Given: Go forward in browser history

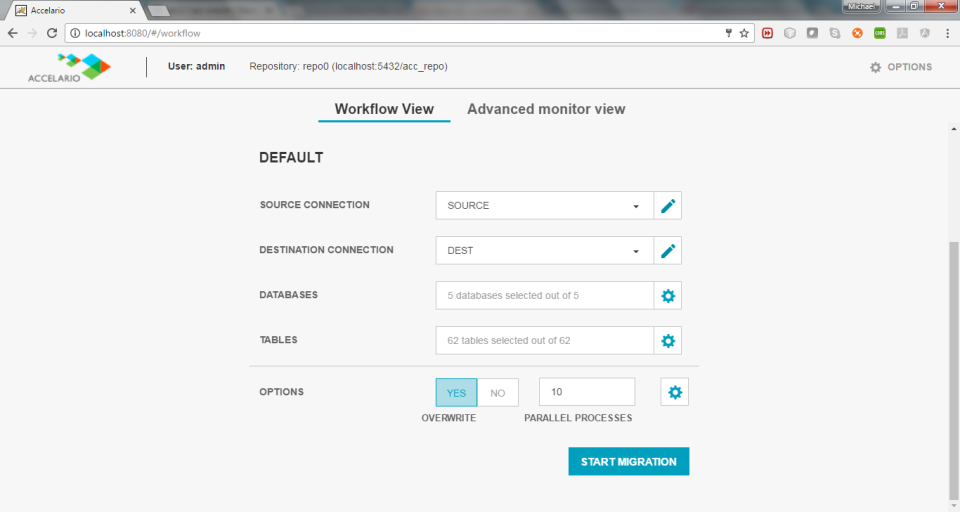Looking at the screenshot, I should click(32, 33).
